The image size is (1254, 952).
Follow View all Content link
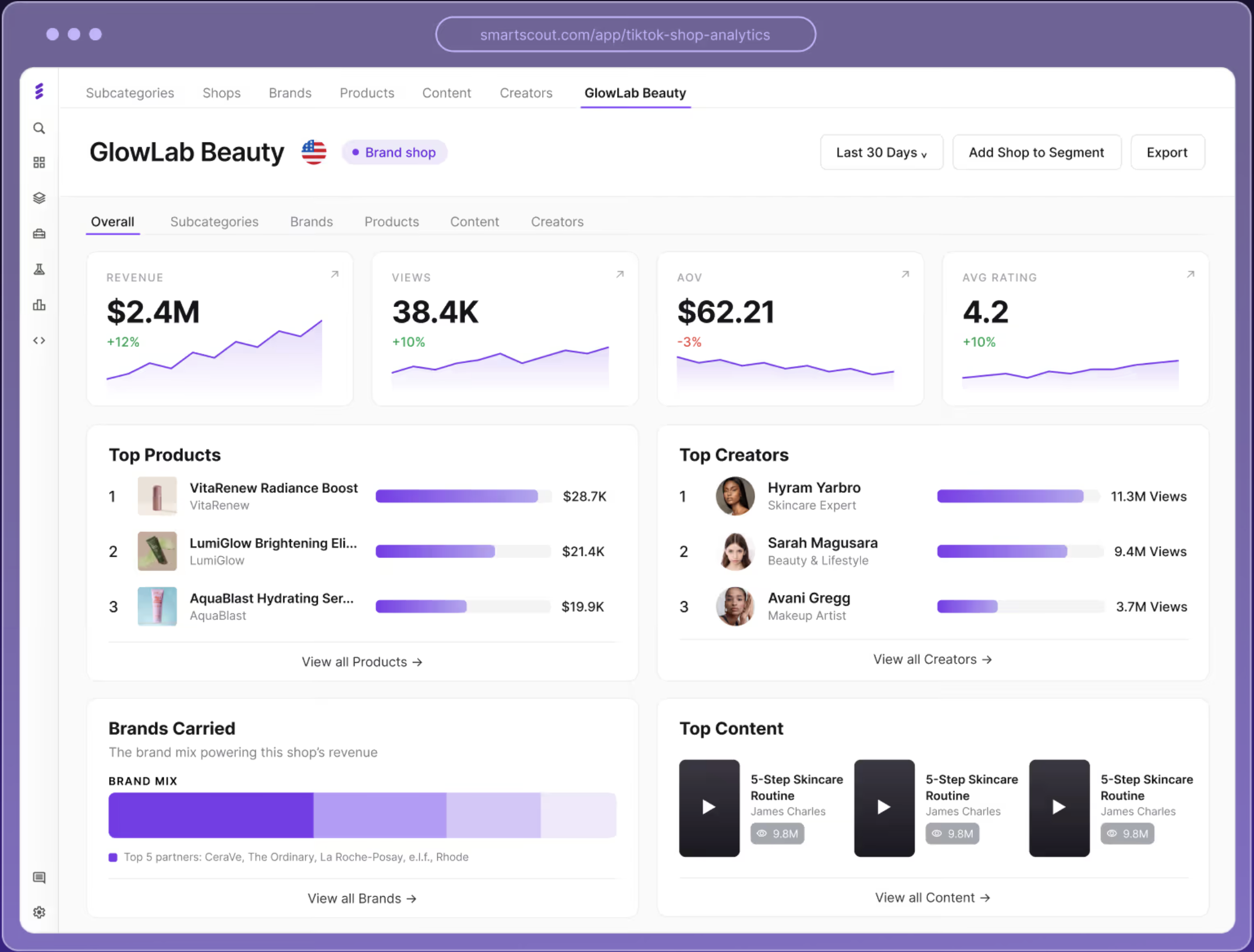coord(933,897)
